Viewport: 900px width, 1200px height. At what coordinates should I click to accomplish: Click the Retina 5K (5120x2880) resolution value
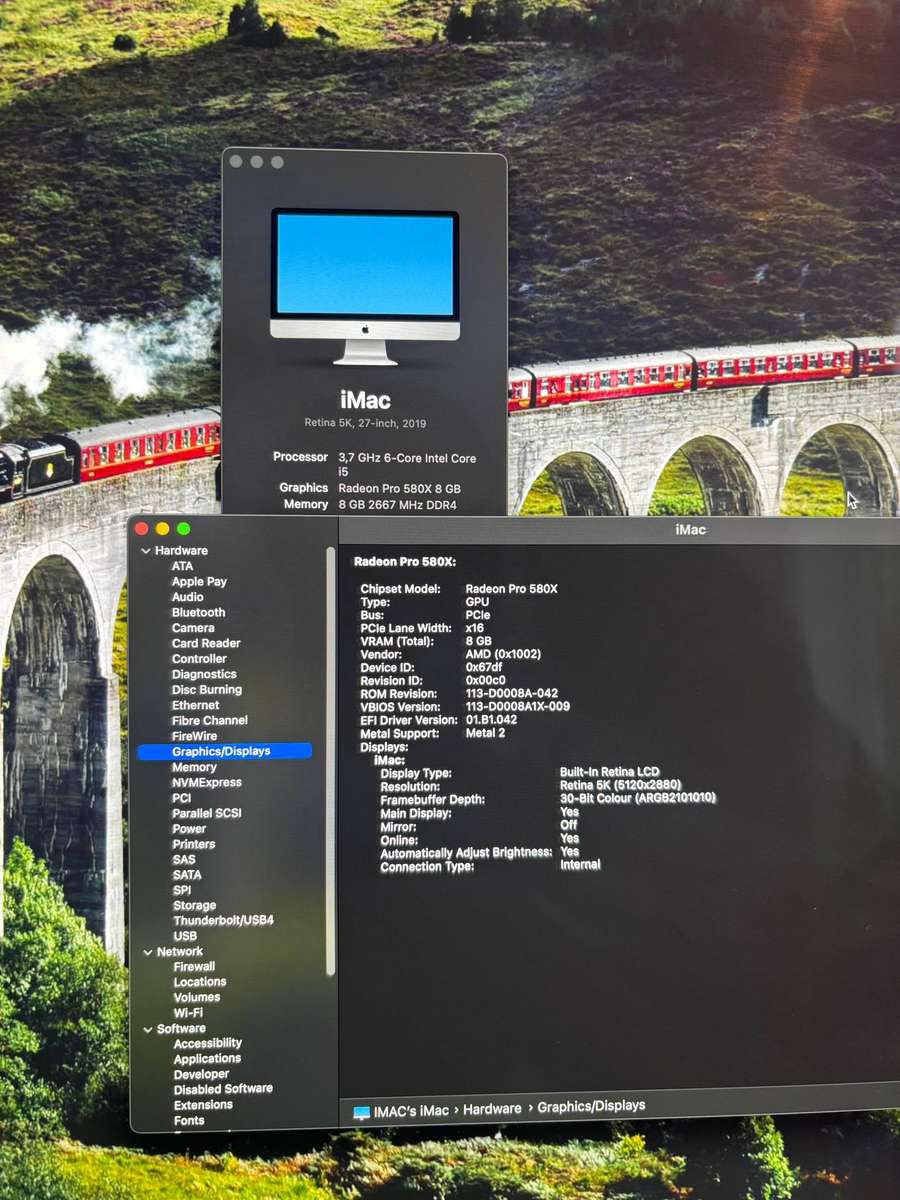point(620,785)
